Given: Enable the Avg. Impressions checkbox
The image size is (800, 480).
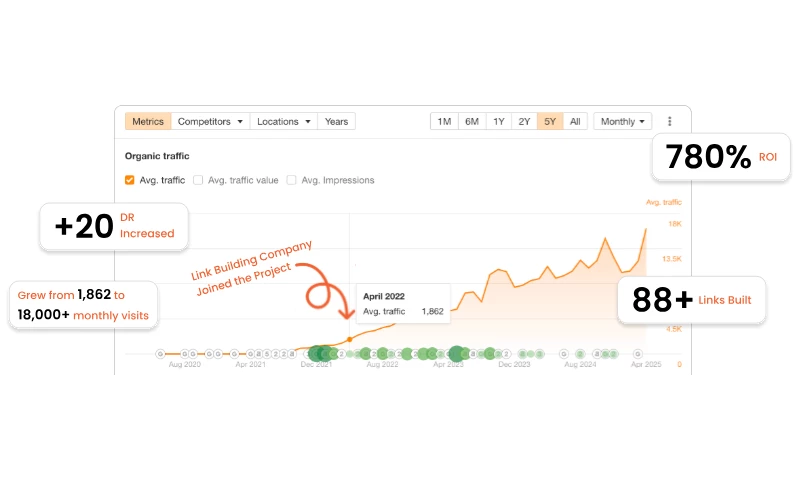Looking at the screenshot, I should (x=292, y=180).
